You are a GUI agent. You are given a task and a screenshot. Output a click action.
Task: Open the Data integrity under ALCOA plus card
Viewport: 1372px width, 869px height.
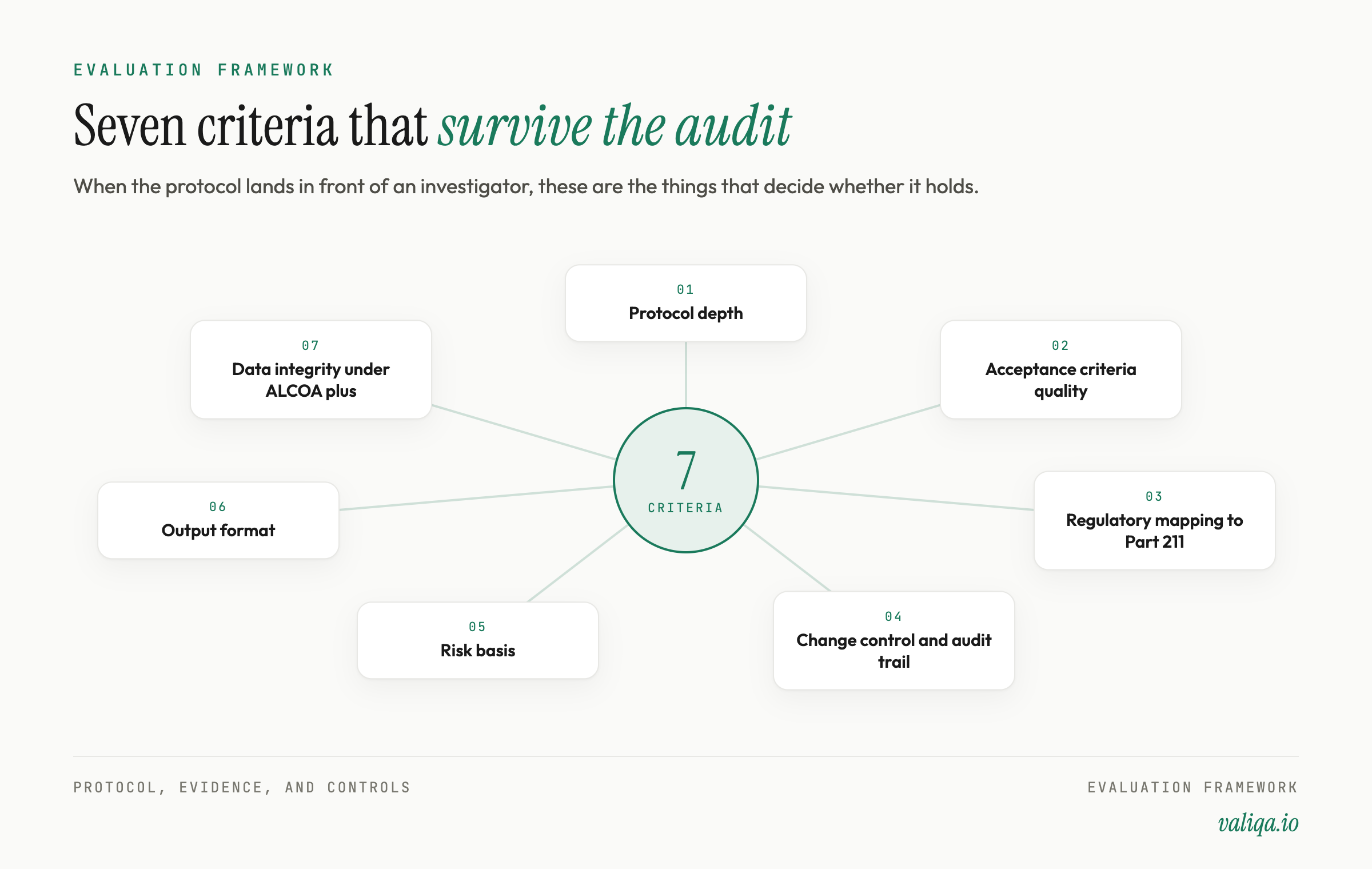click(x=310, y=369)
